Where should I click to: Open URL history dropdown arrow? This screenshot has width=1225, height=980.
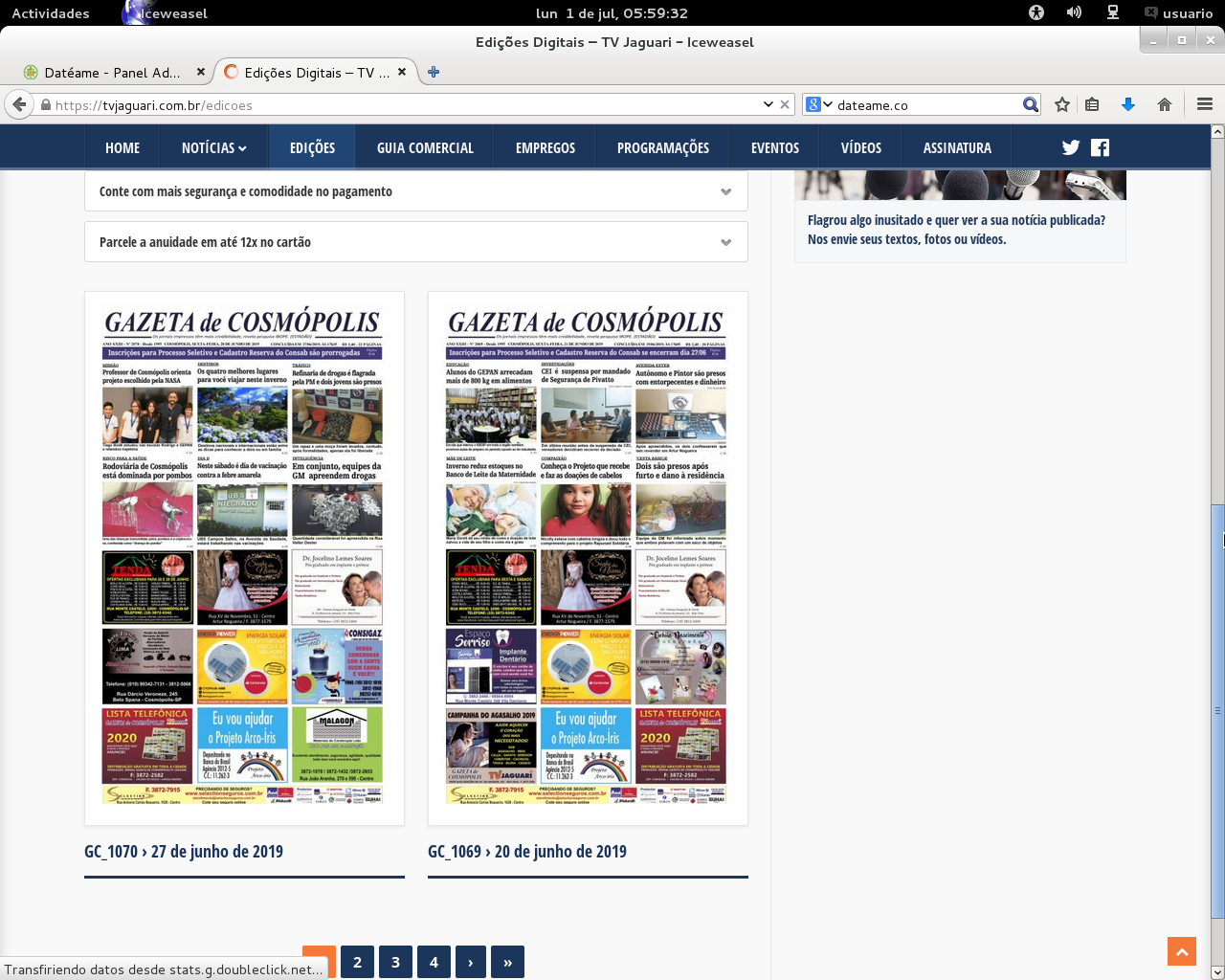[x=768, y=104]
